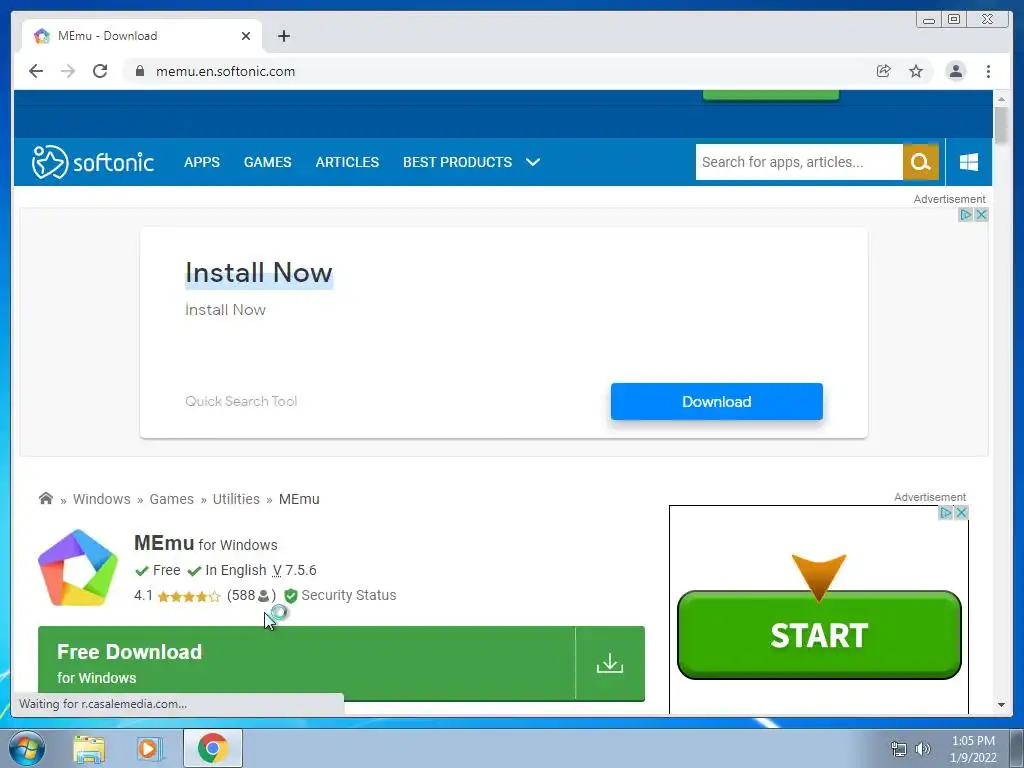Image resolution: width=1024 pixels, height=768 pixels.
Task: Click the Security Status link
Action: click(349, 596)
